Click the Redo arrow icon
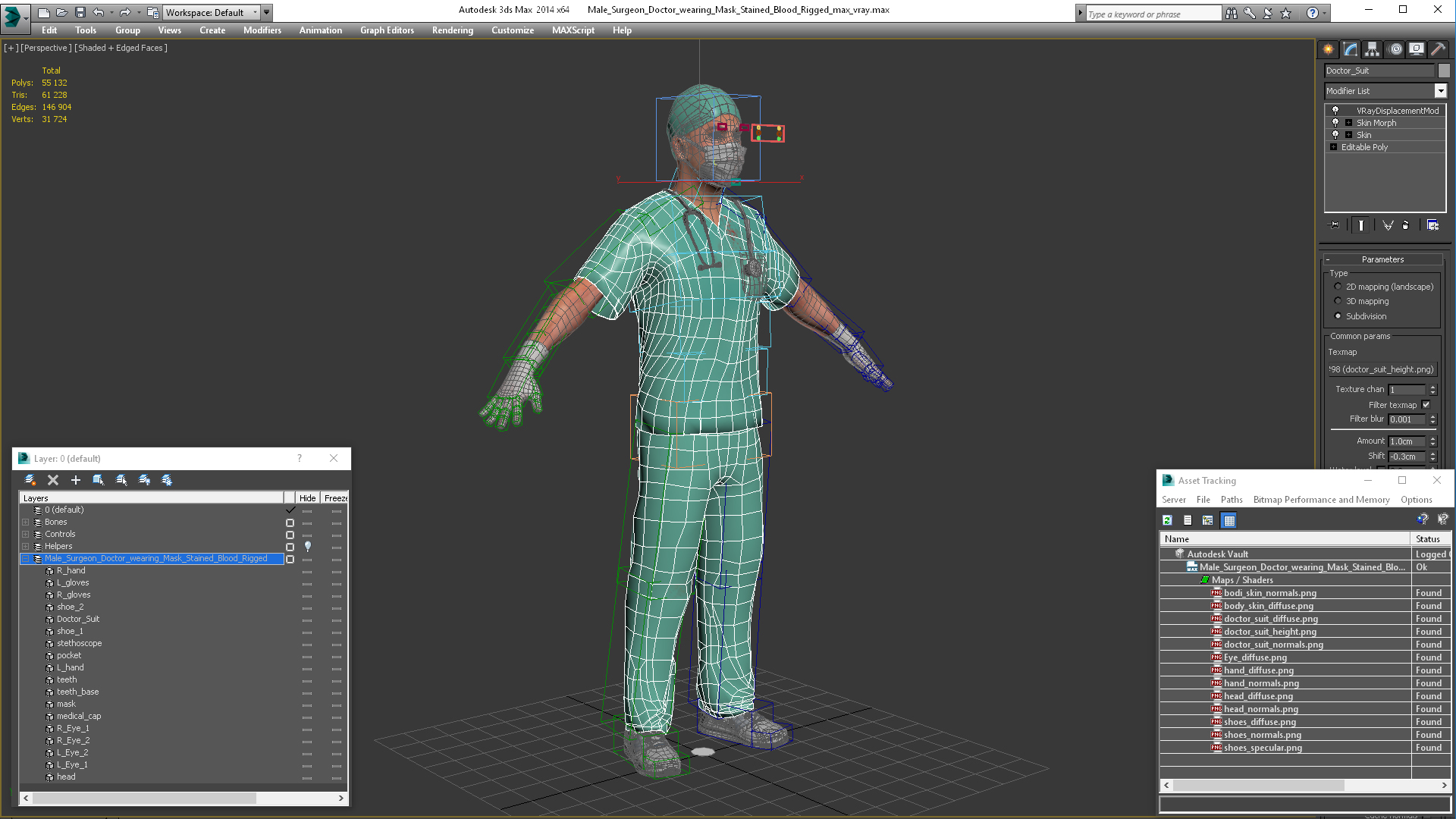 click(x=124, y=13)
